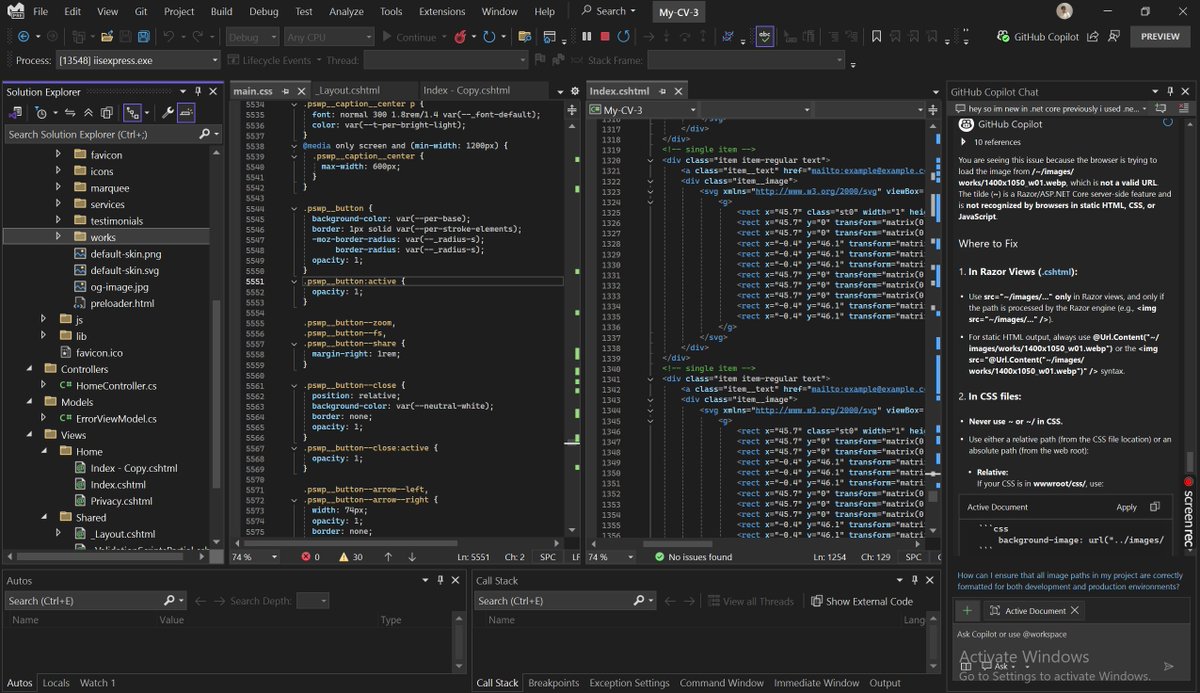Click Apply in Copilot code block
The height and width of the screenshot is (693, 1200).
point(1126,507)
